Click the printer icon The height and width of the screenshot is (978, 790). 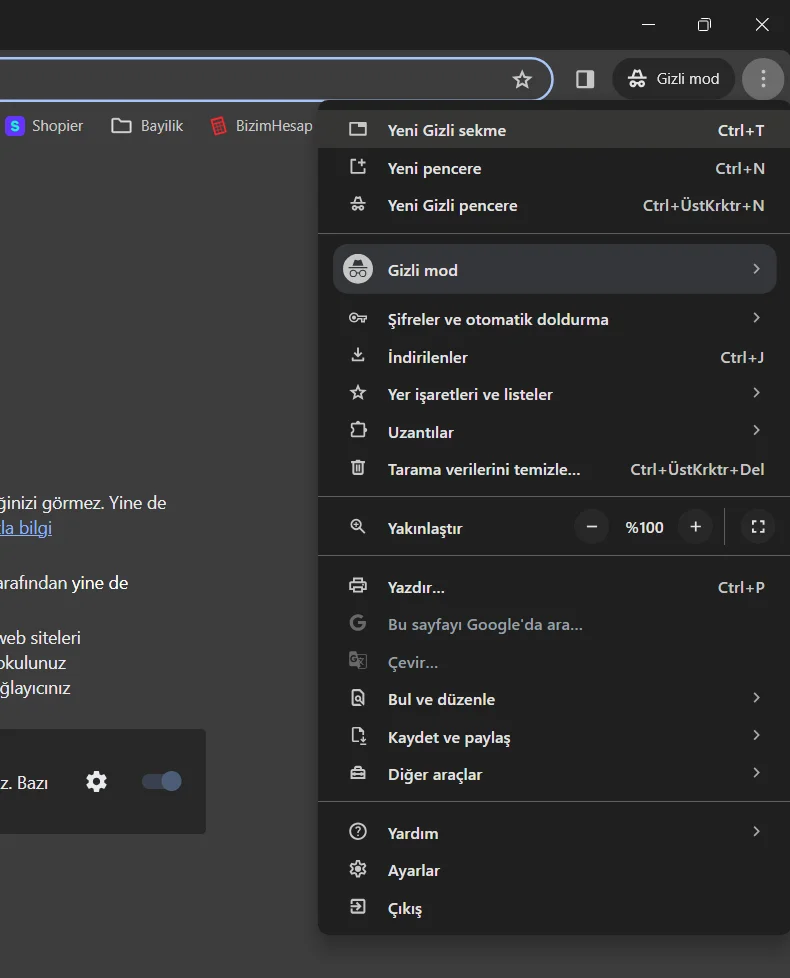click(358, 586)
